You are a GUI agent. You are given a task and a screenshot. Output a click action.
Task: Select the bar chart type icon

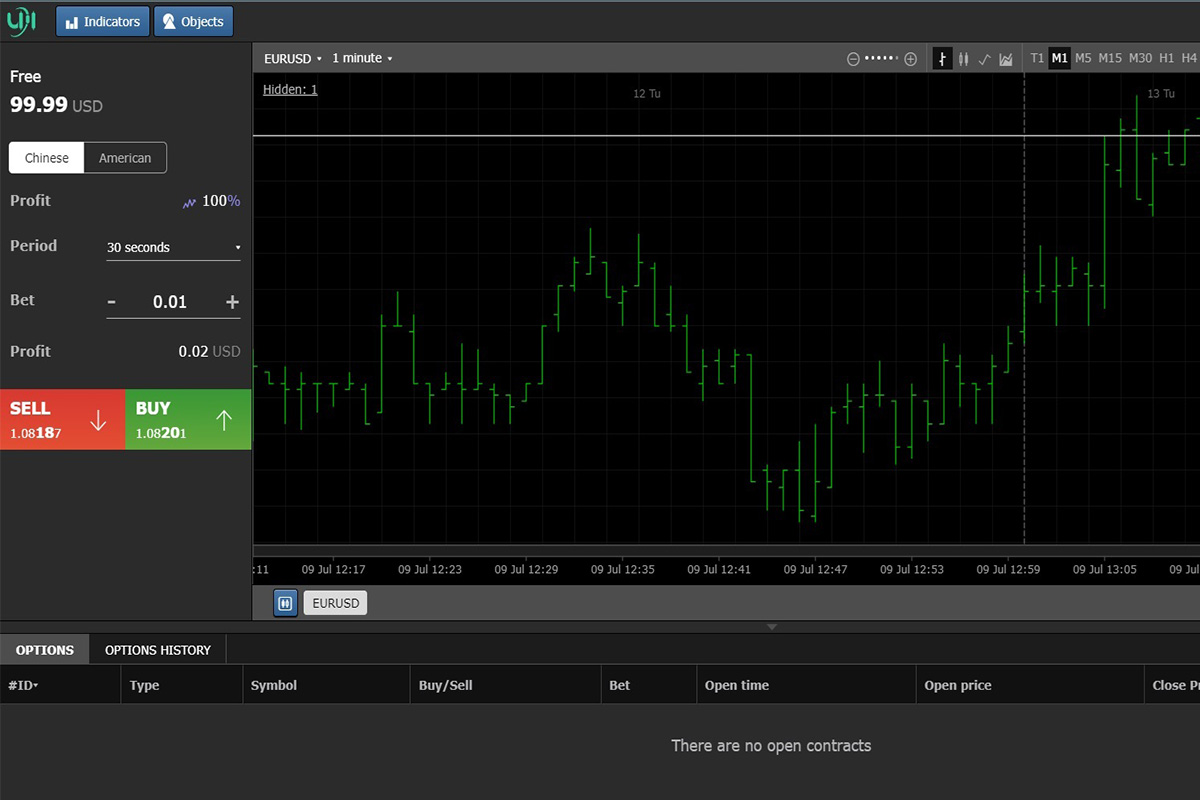point(942,59)
